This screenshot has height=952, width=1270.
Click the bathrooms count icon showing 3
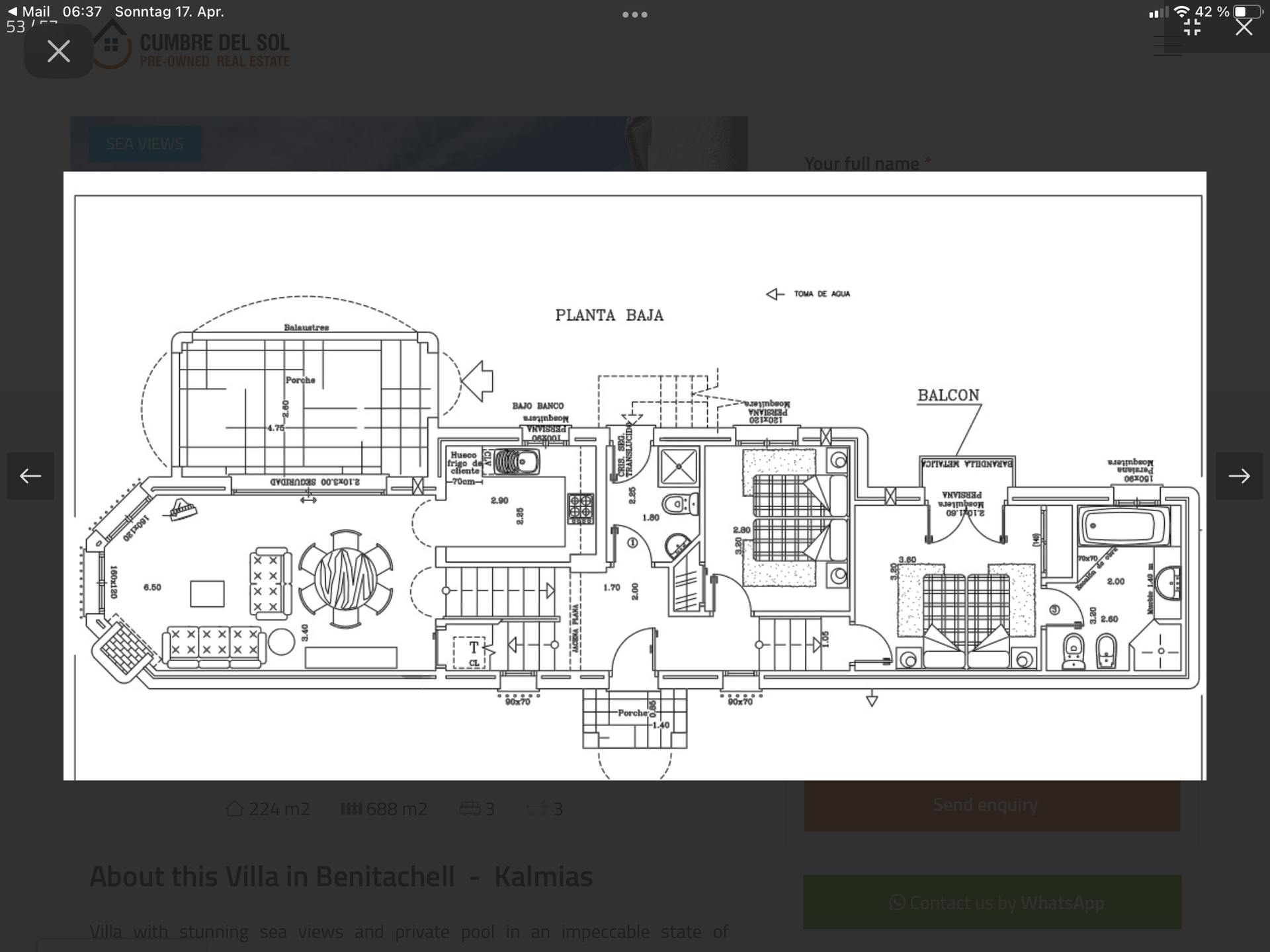pos(544,809)
